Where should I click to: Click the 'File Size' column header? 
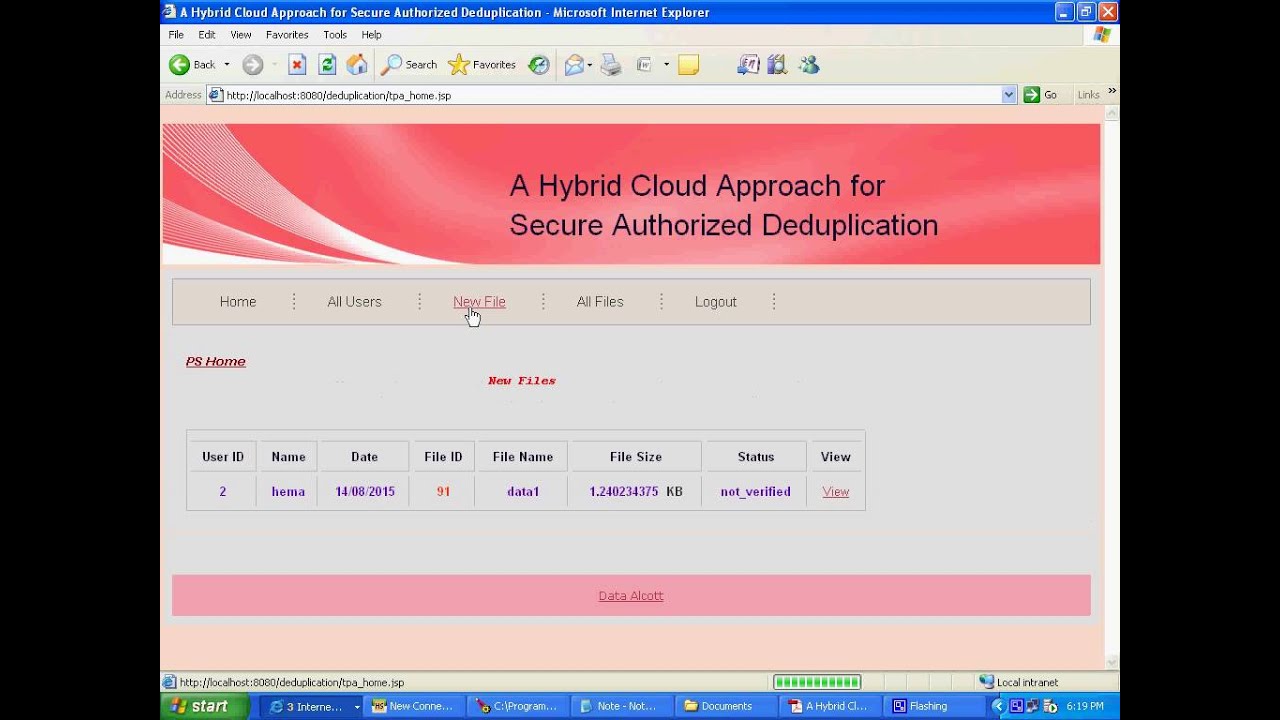point(636,457)
